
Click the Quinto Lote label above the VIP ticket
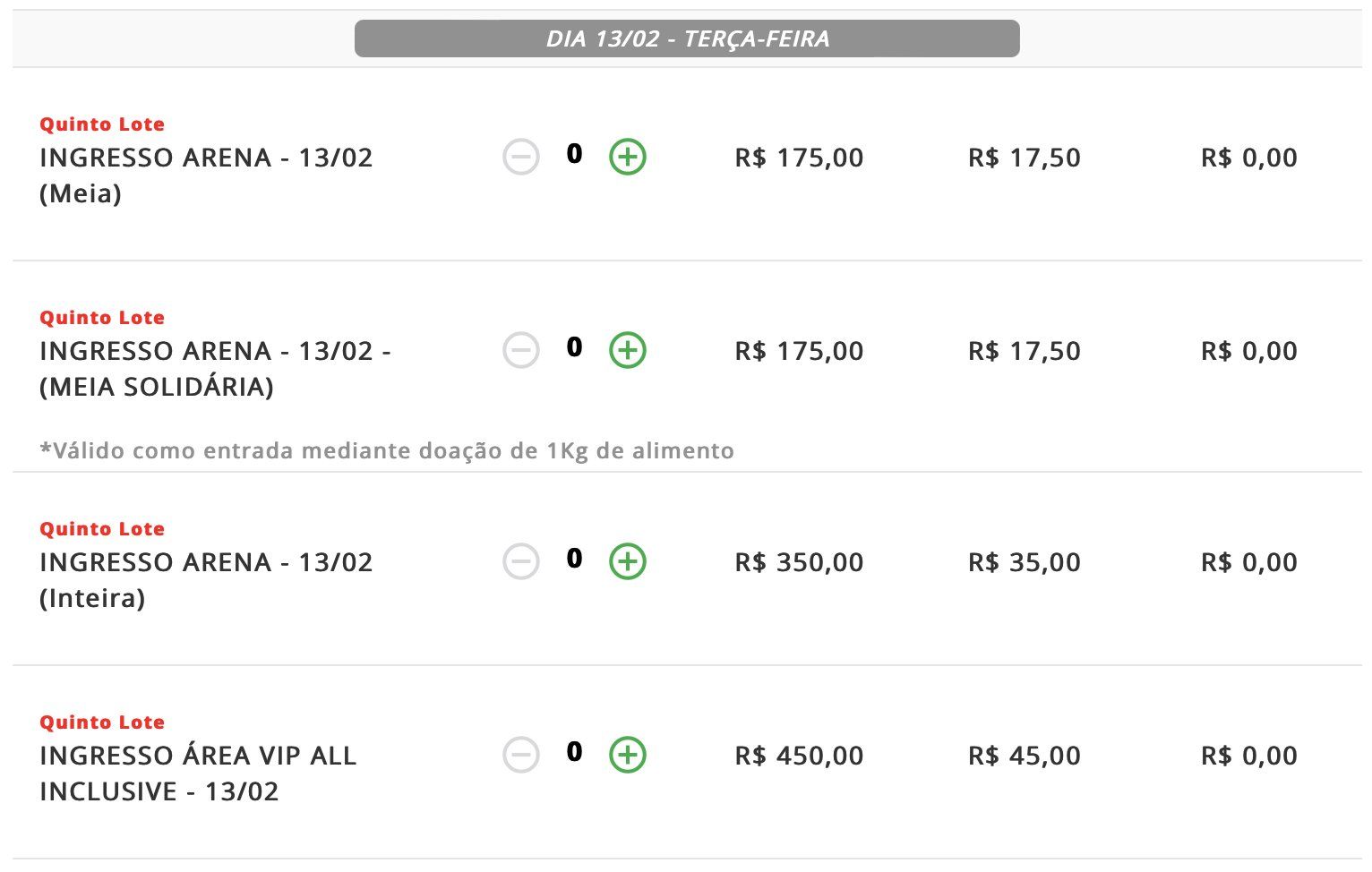(x=102, y=722)
